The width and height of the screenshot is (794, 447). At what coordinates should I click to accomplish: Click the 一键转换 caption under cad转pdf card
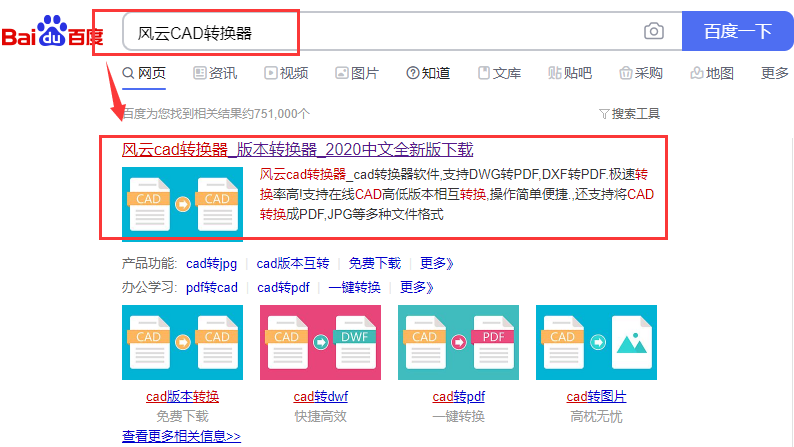(459, 417)
